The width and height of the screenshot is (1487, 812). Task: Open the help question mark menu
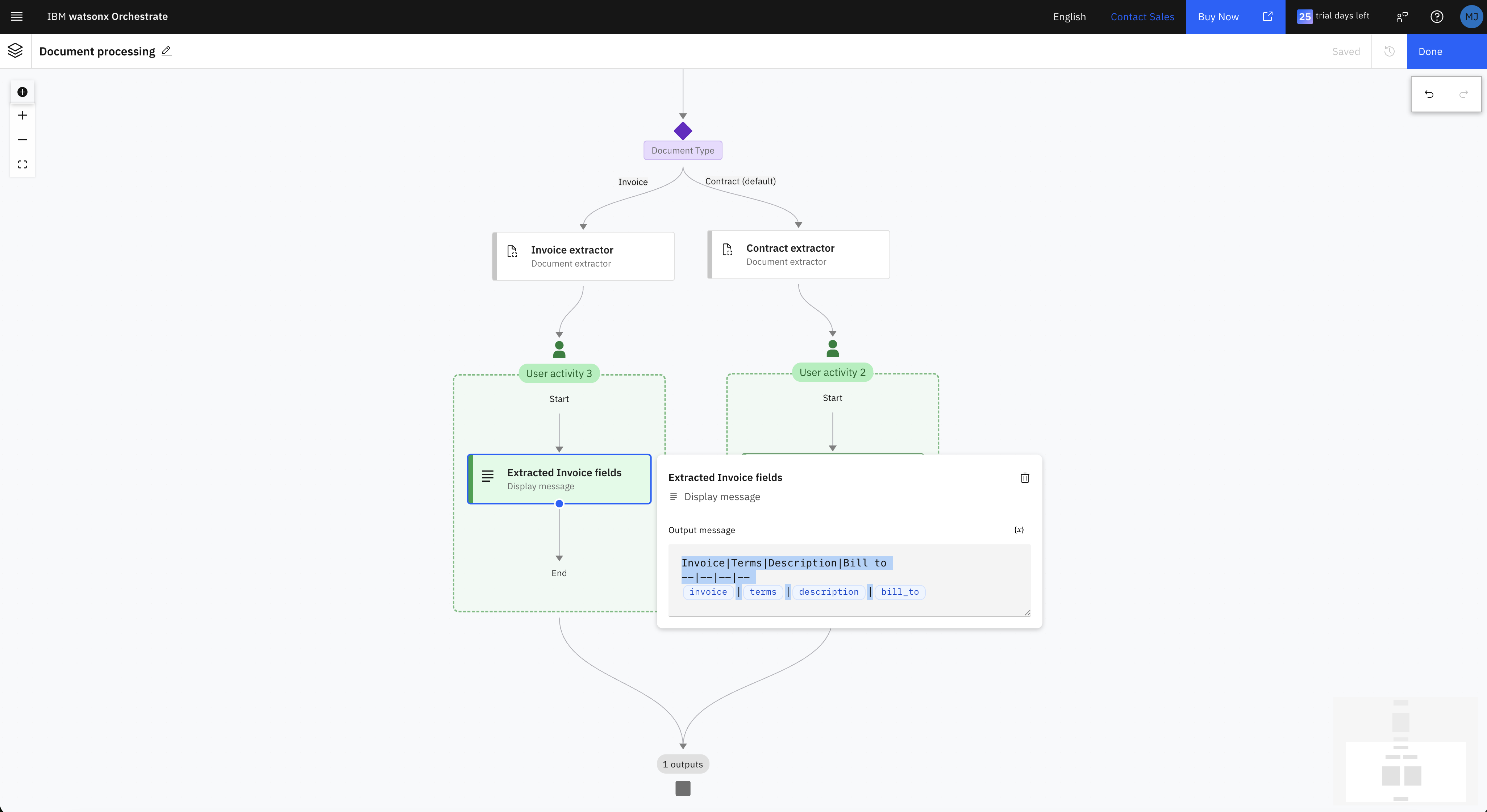click(x=1437, y=17)
